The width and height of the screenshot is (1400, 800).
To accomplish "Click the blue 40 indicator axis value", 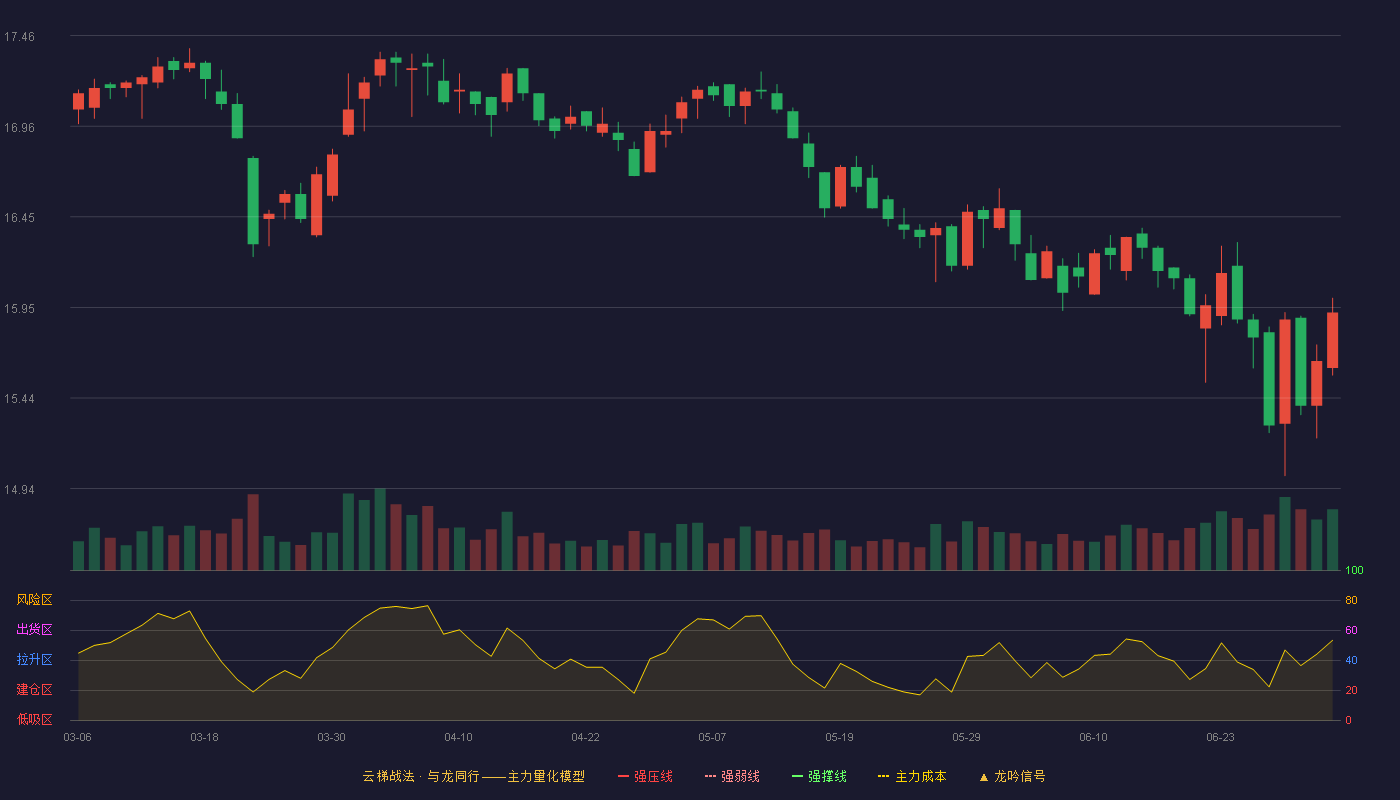I will [x=1351, y=660].
